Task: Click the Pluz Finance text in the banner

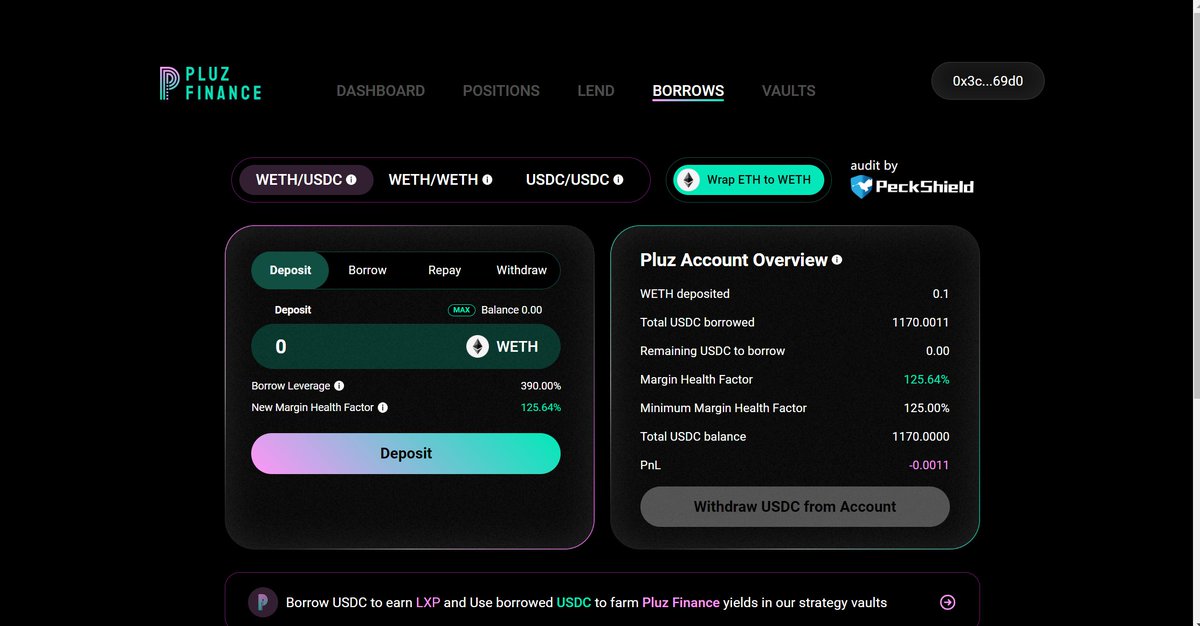Action: pos(681,603)
